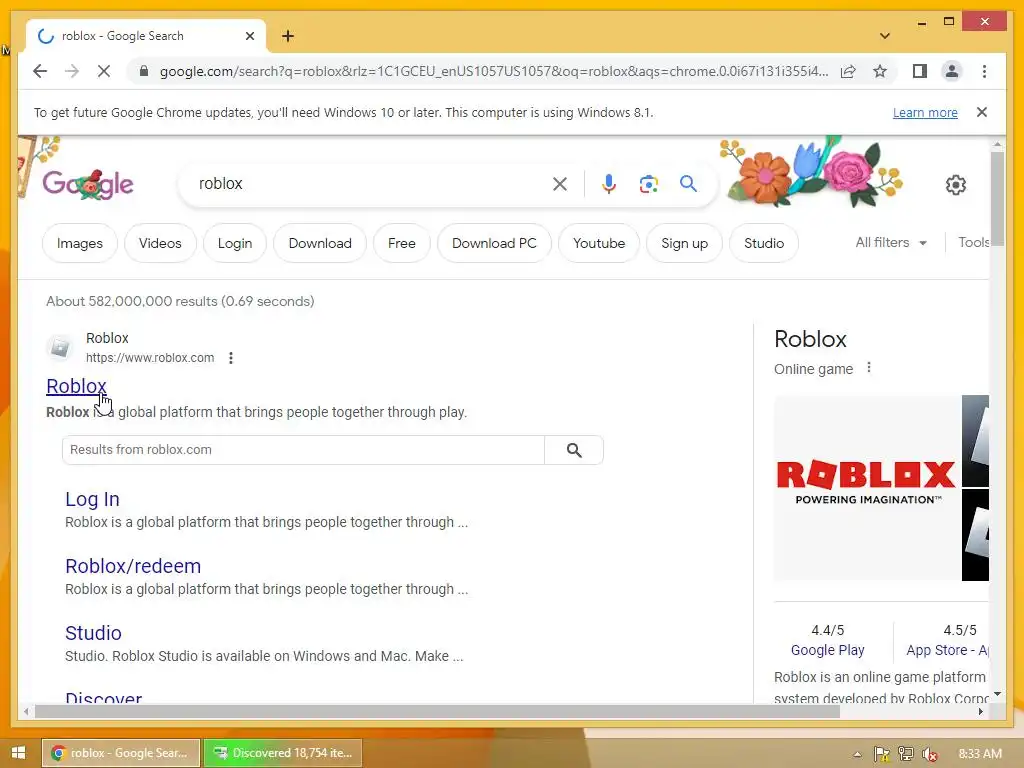Image resolution: width=1024 pixels, height=768 pixels.
Task: Click the forward navigation arrow
Action: click(72, 71)
